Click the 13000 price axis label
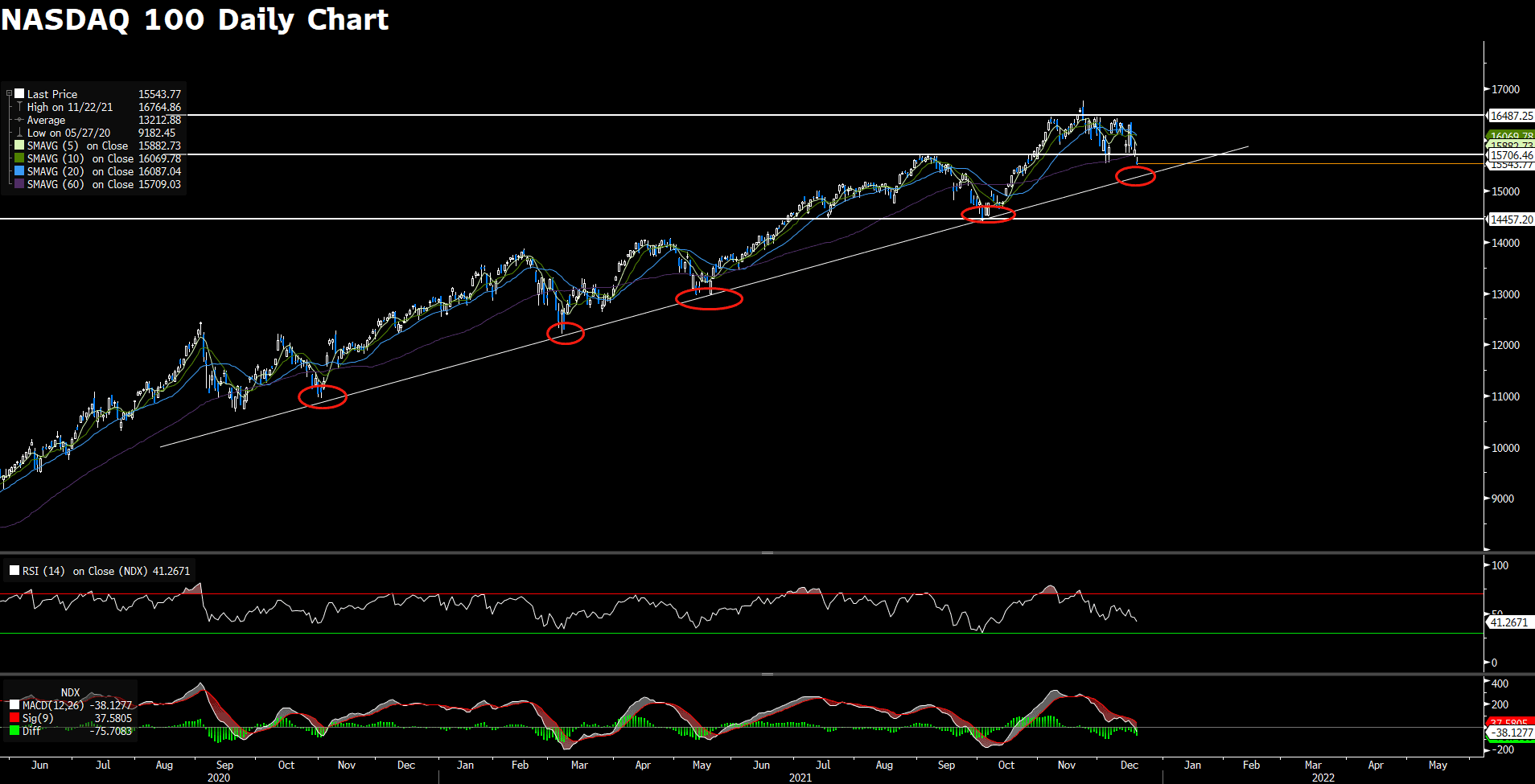Viewport: 1535px width, 784px height. [x=1505, y=294]
